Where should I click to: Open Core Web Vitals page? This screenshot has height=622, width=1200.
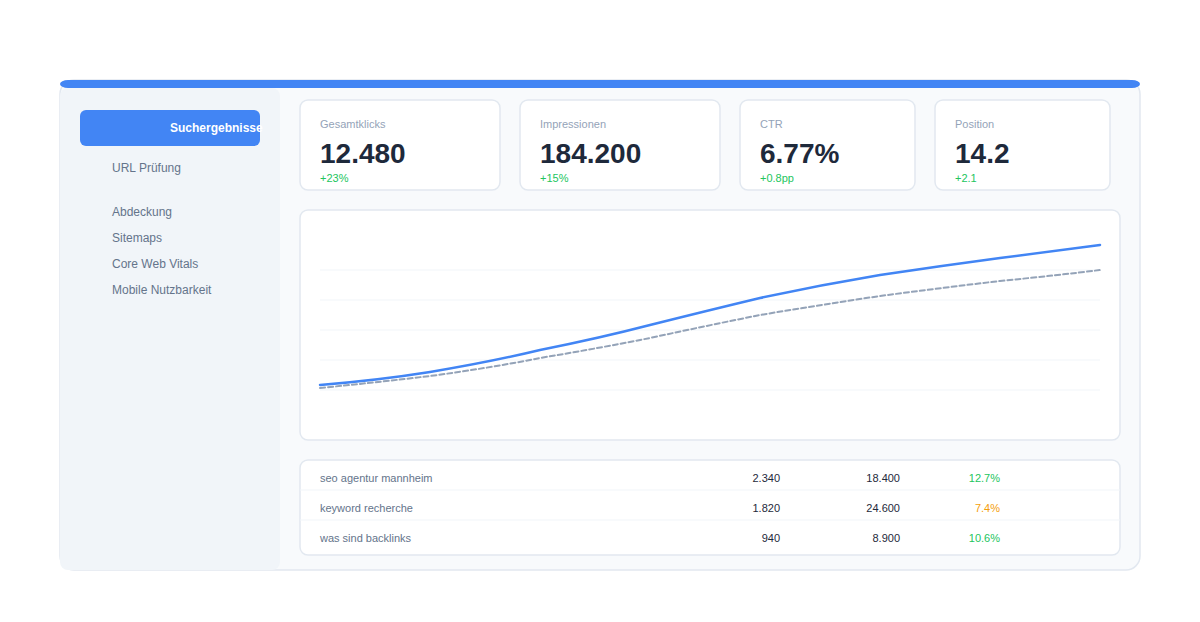[155, 264]
